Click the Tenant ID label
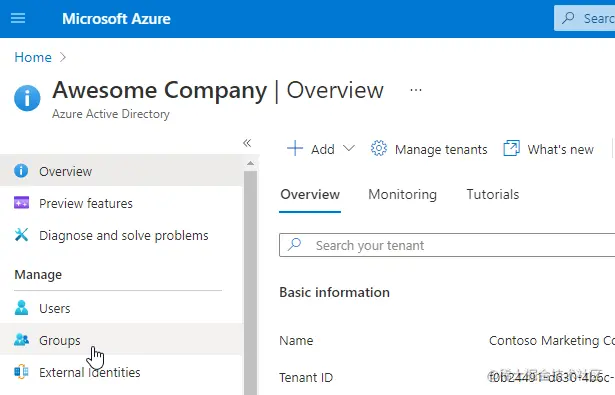 click(306, 377)
